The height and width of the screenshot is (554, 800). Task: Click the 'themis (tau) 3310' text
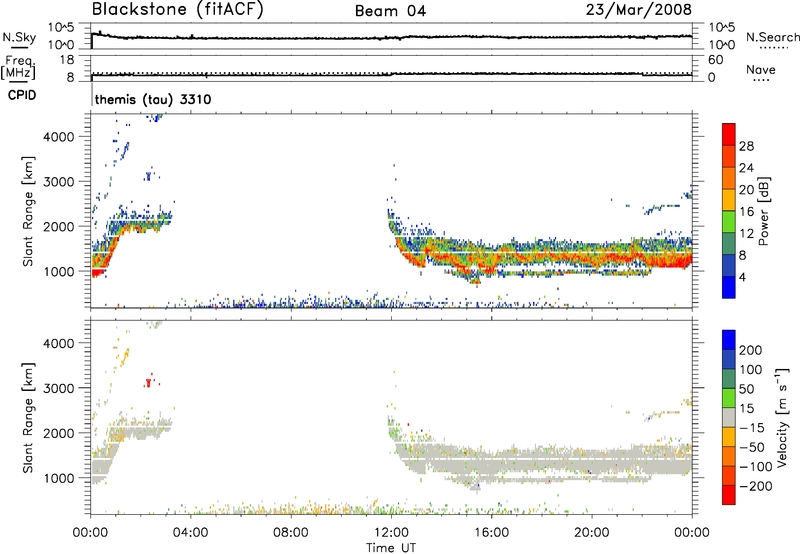tap(153, 99)
